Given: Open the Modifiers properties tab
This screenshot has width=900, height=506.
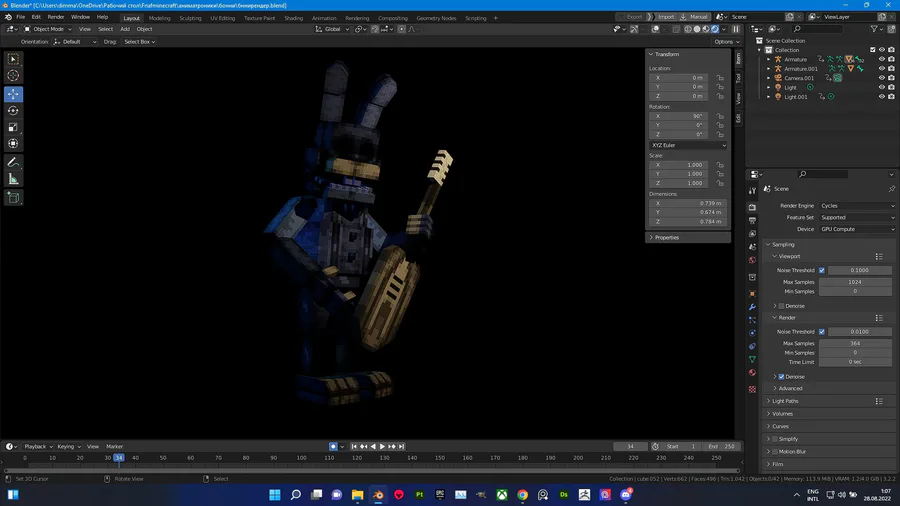Looking at the screenshot, I should click(752, 307).
